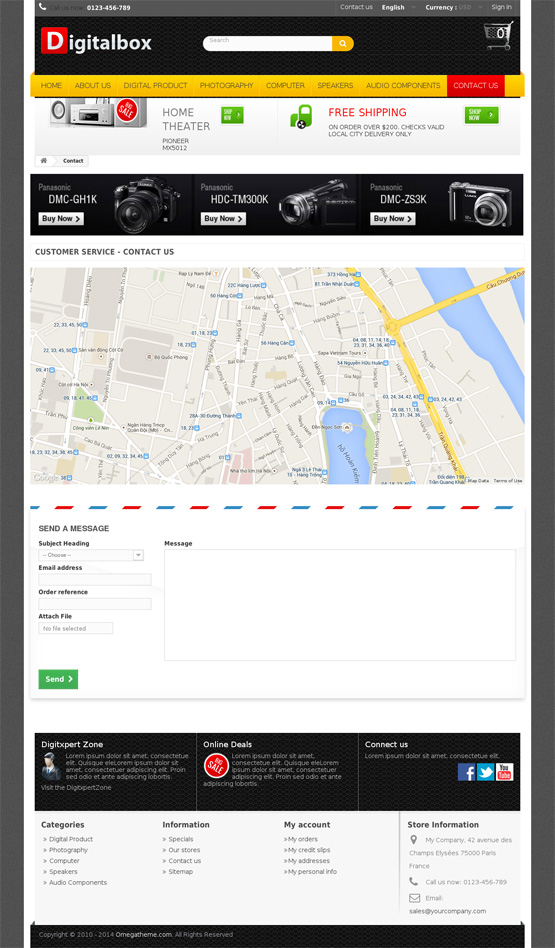Open Contact us footer link
Viewport: 555px width, 948px height.
pos(184,861)
